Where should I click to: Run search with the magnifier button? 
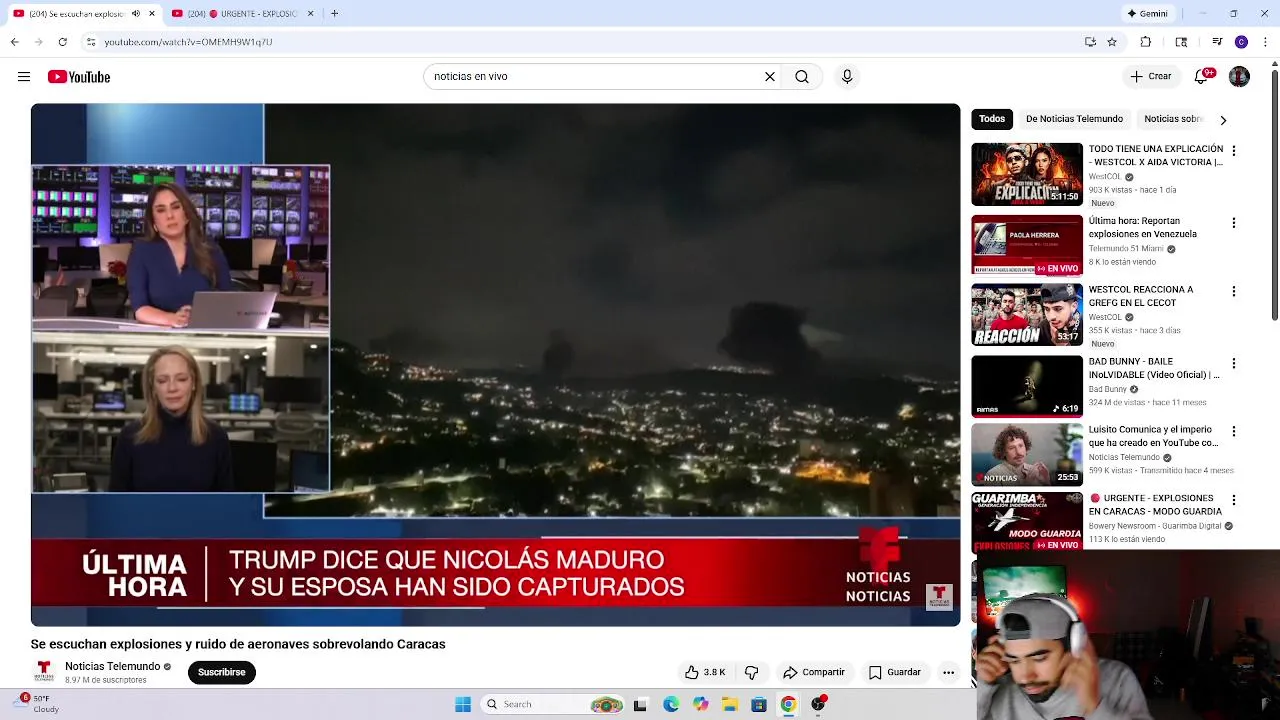(x=802, y=77)
